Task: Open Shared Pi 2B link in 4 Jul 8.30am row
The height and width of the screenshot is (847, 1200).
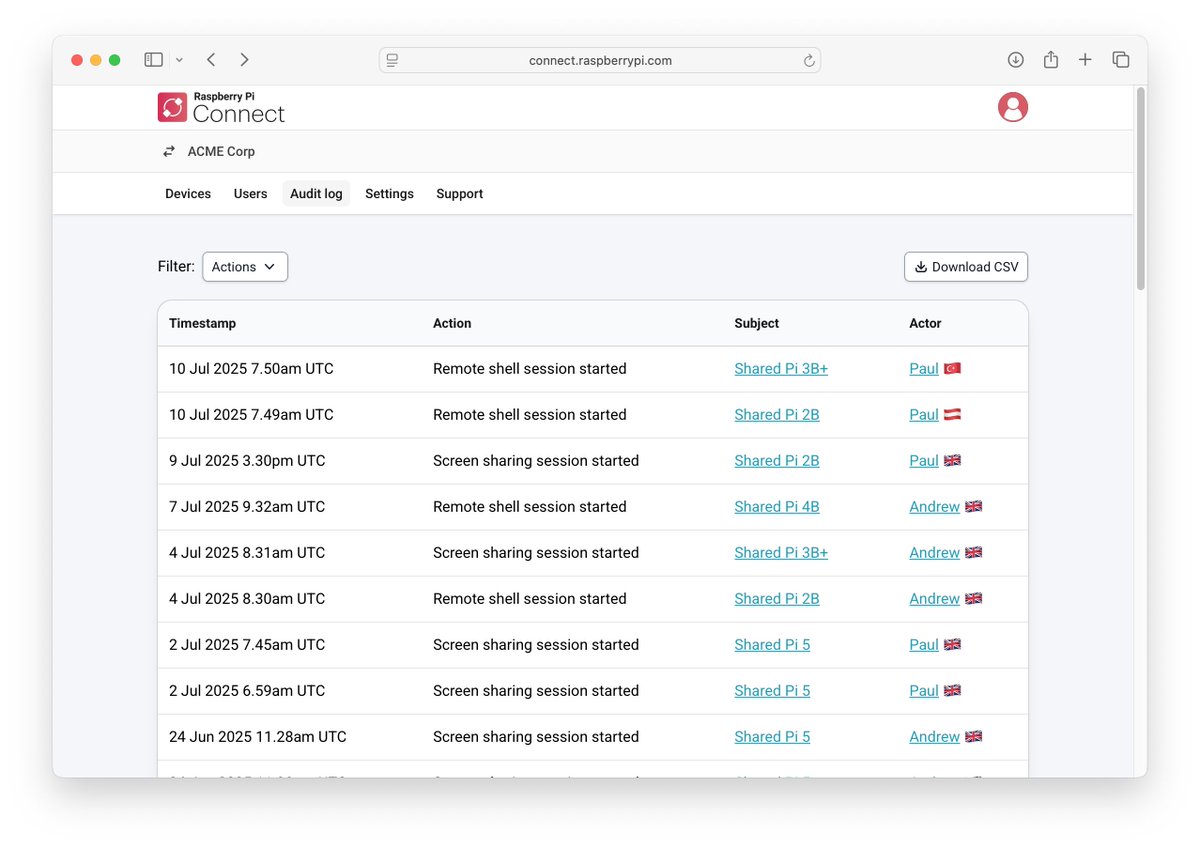Action: click(x=777, y=599)
